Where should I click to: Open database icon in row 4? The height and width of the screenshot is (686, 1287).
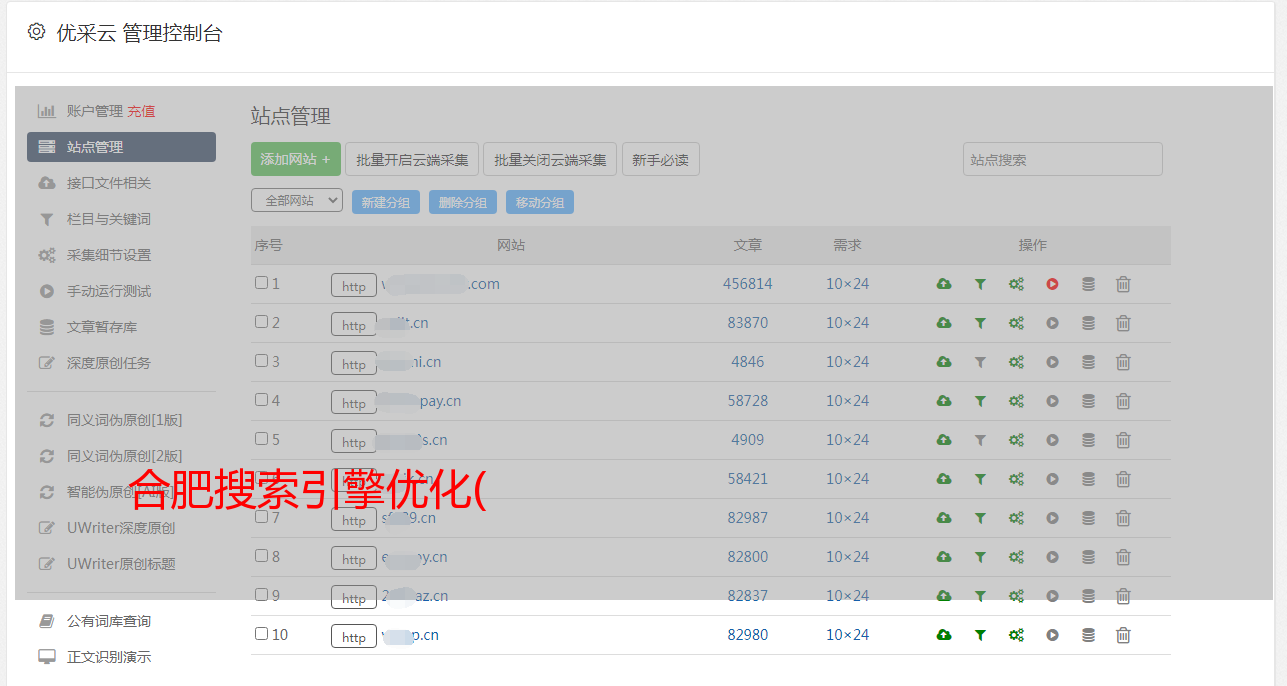(x=1088, y=401)
